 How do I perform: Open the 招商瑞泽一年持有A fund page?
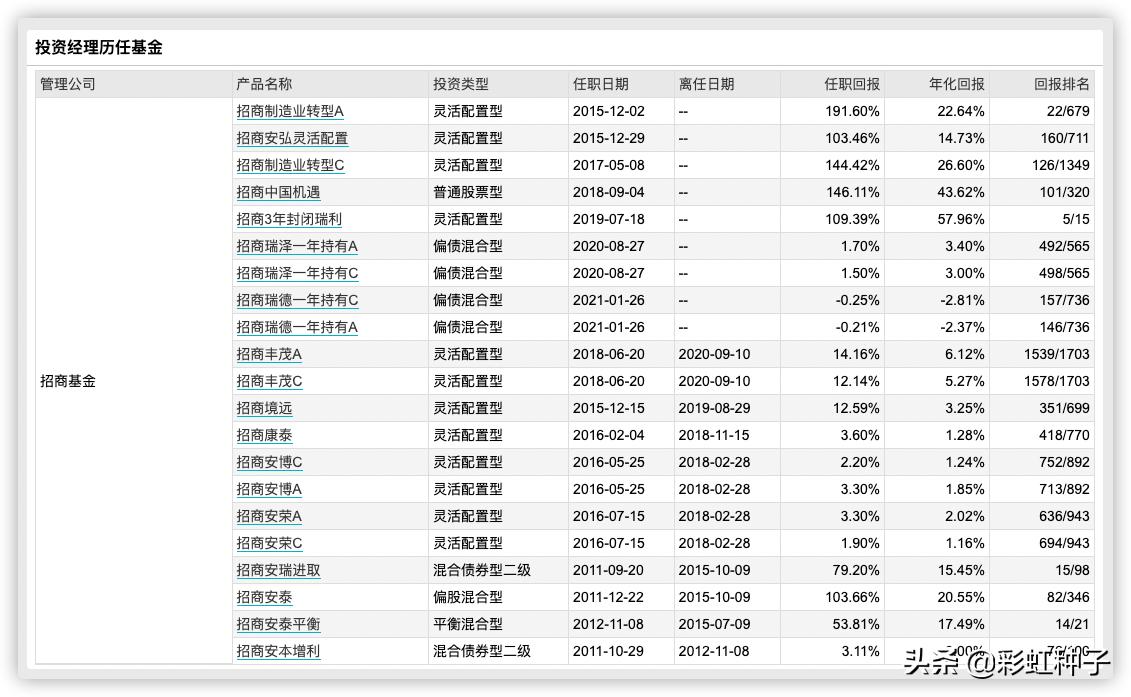coord(296,246)
